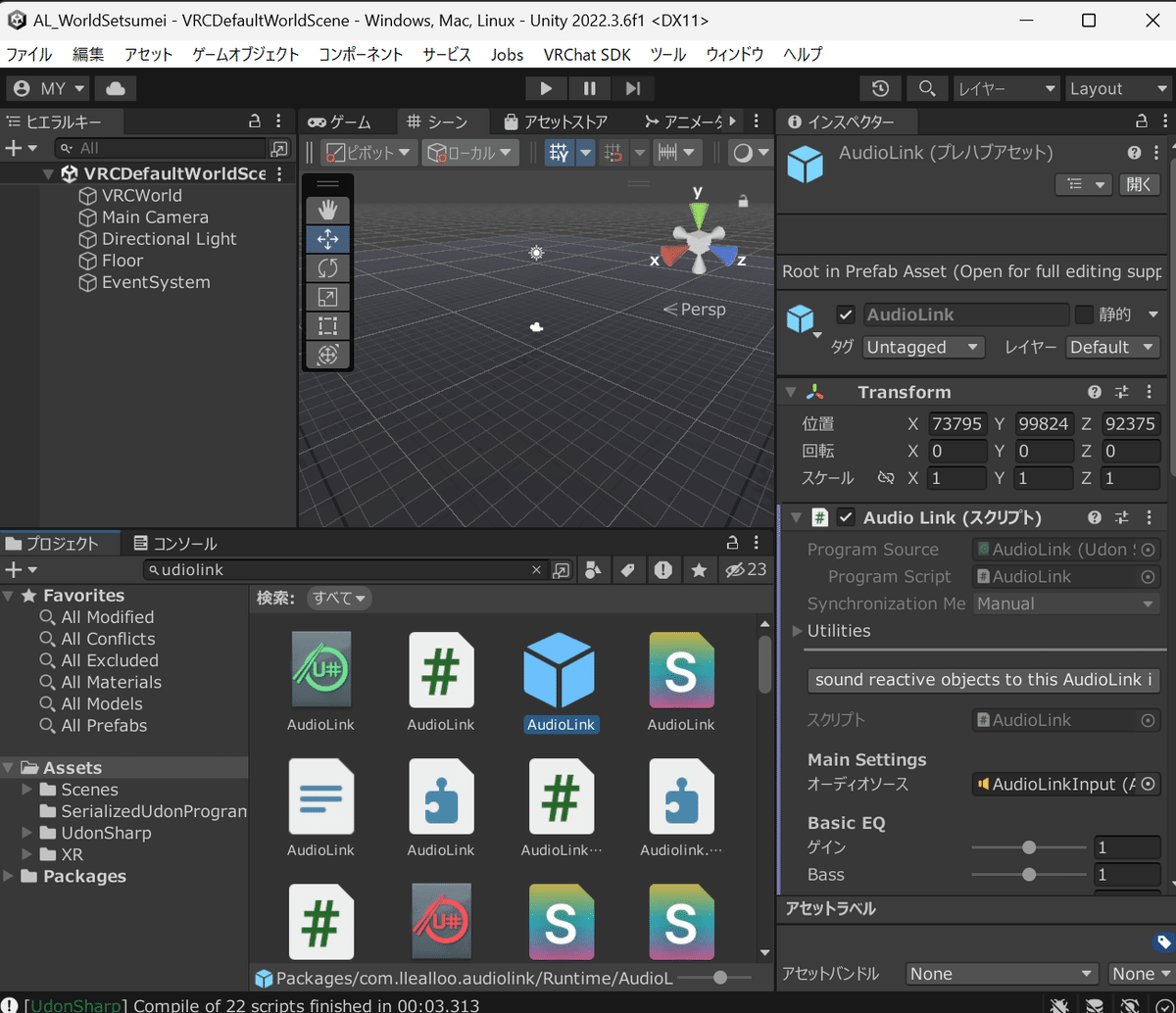Toggle the Scene gizmo rotation lock
The image size is (1176, 1013).
(x=743, y=201)
